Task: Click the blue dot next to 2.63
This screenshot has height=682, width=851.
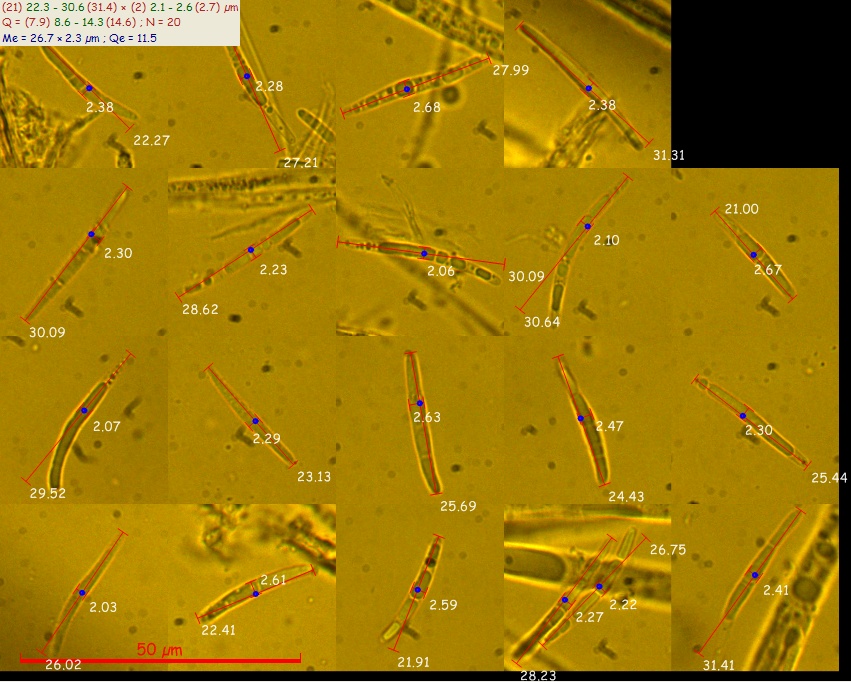Action: [x=420, y=403]
